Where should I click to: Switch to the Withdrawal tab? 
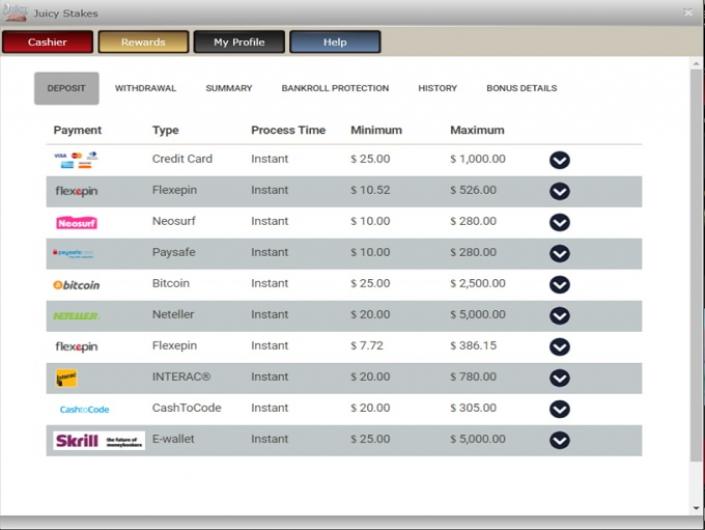[x=145, y=88]
